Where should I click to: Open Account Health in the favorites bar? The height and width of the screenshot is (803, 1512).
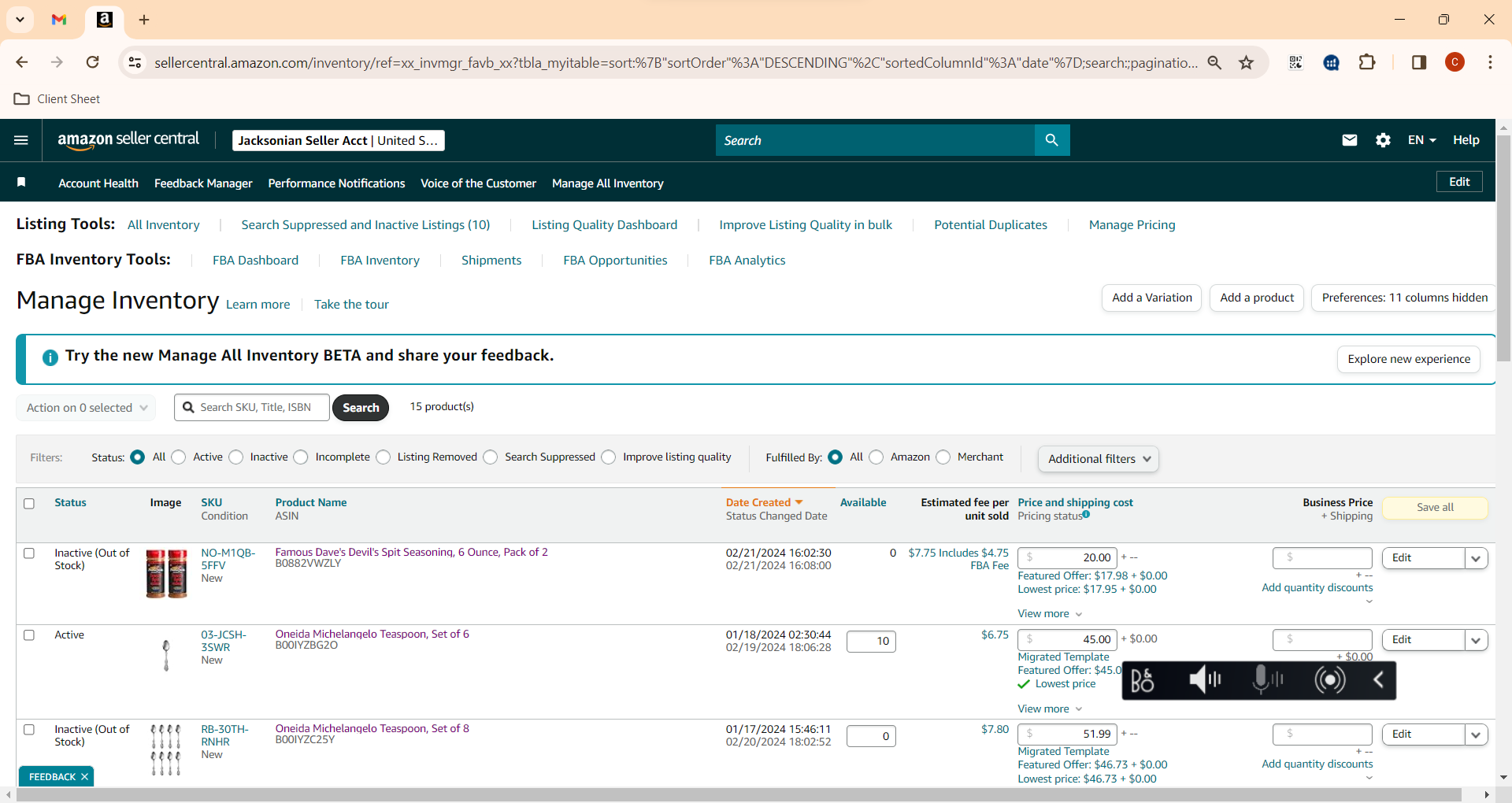point(98,183)
